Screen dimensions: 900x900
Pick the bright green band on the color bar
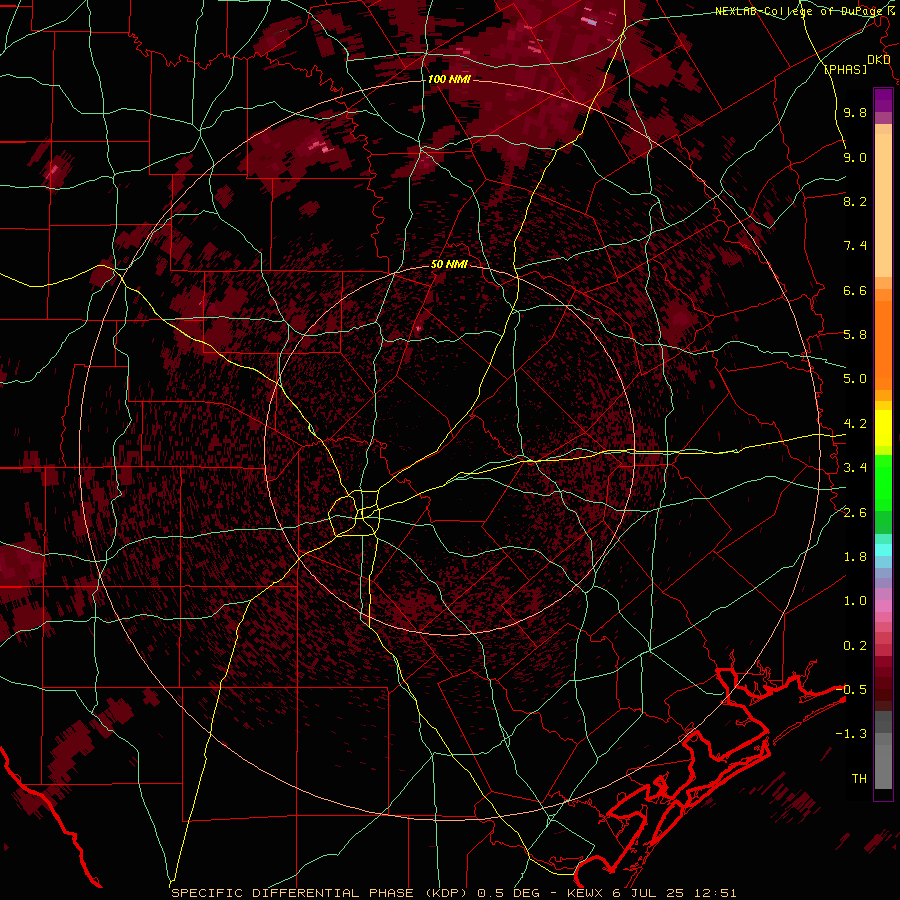883,482
